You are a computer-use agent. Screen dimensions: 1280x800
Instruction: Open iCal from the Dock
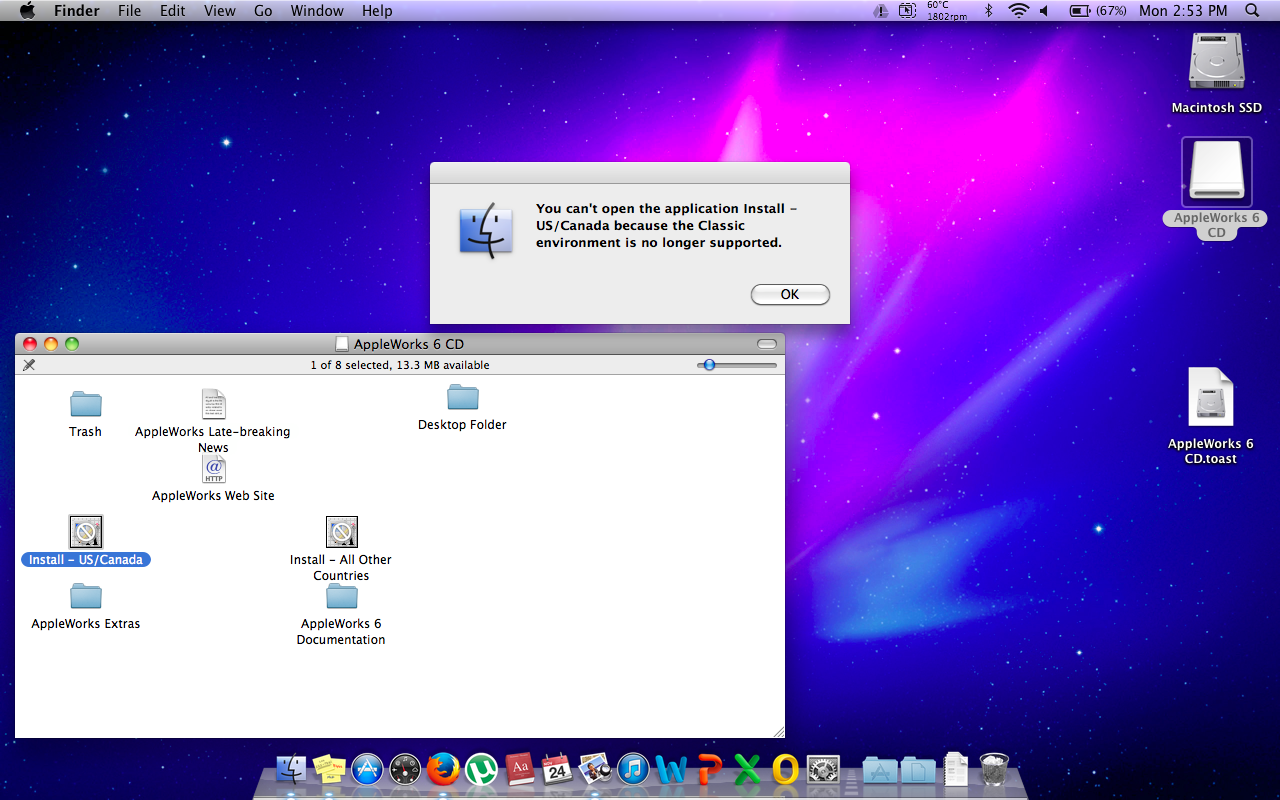click(x=557, y=769)
